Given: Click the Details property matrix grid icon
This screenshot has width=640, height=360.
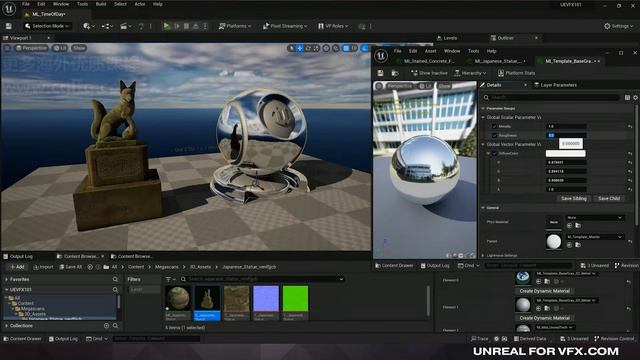Looking at the screenshot, I should [x=627, y=98].
